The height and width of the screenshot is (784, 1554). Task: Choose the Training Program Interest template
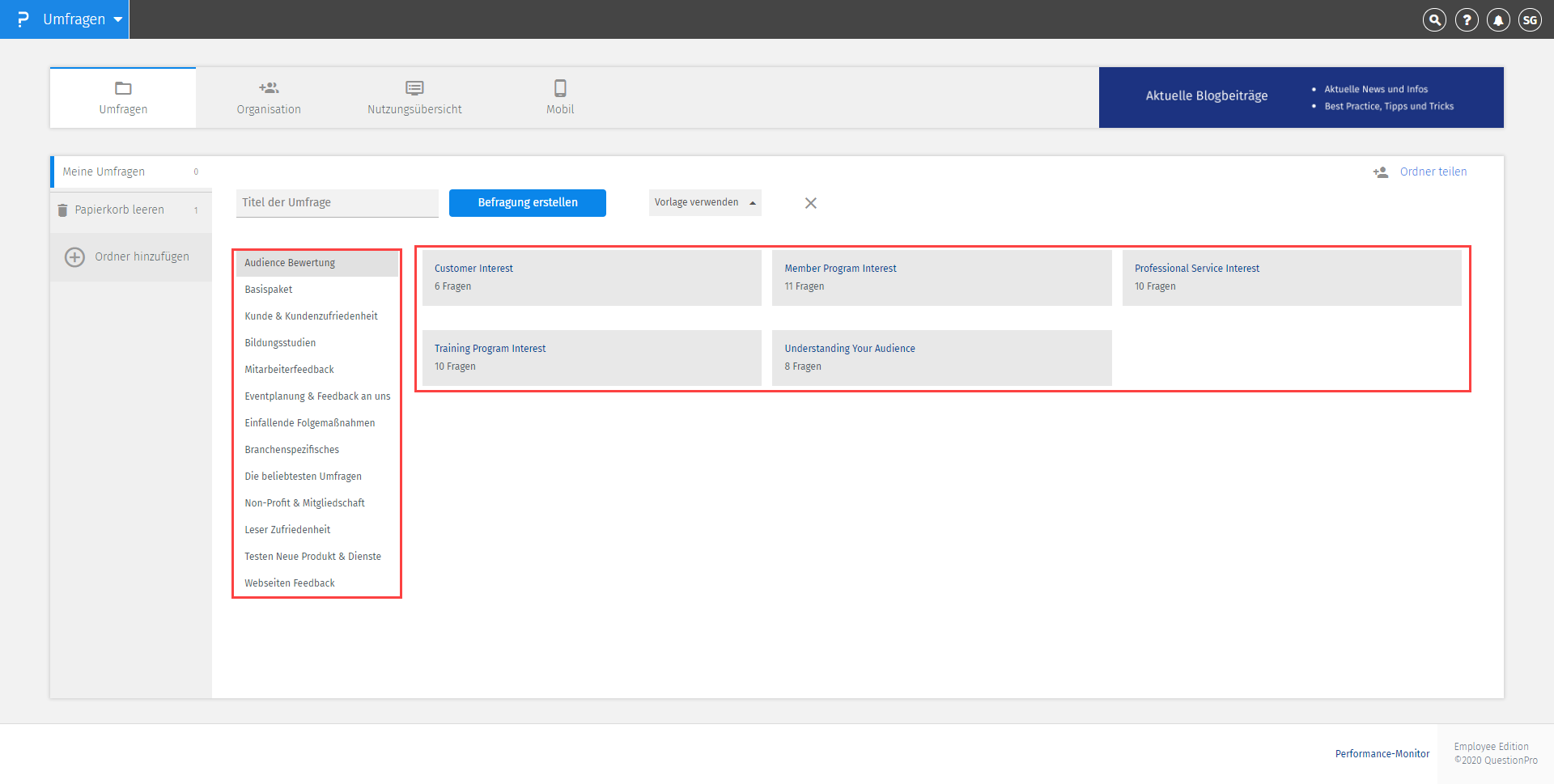pos(592,358)
